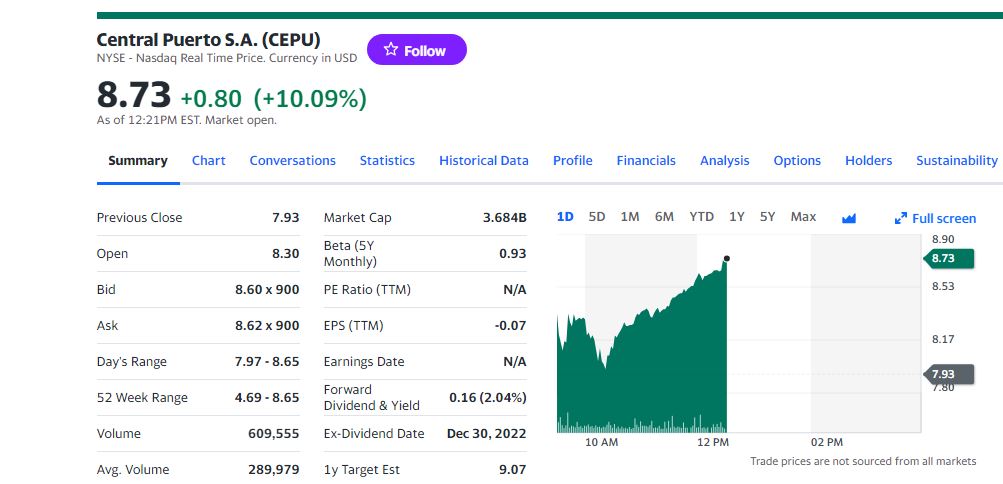Open the Profile tab
1003x484 pixels.
pos(573,160)
